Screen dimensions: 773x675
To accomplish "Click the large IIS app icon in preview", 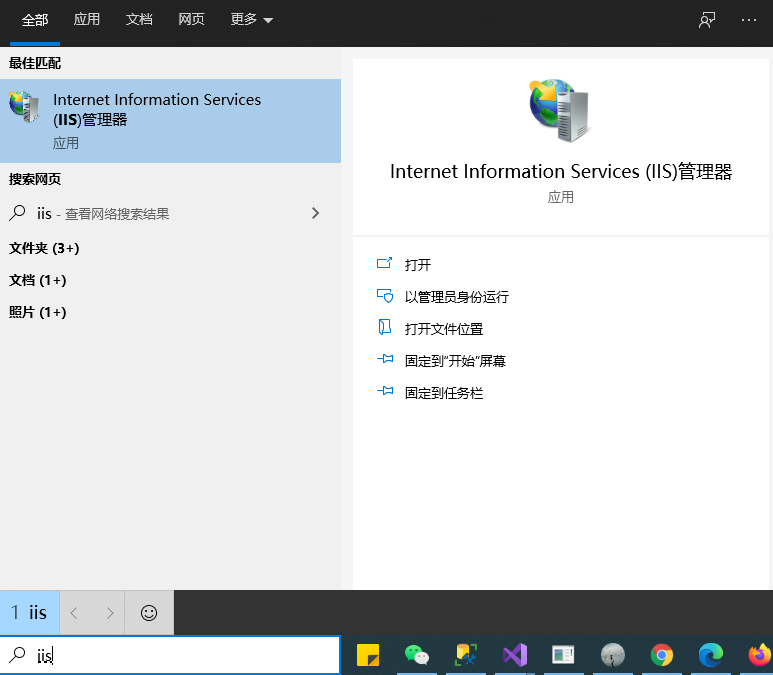I will tap(559, 110).
